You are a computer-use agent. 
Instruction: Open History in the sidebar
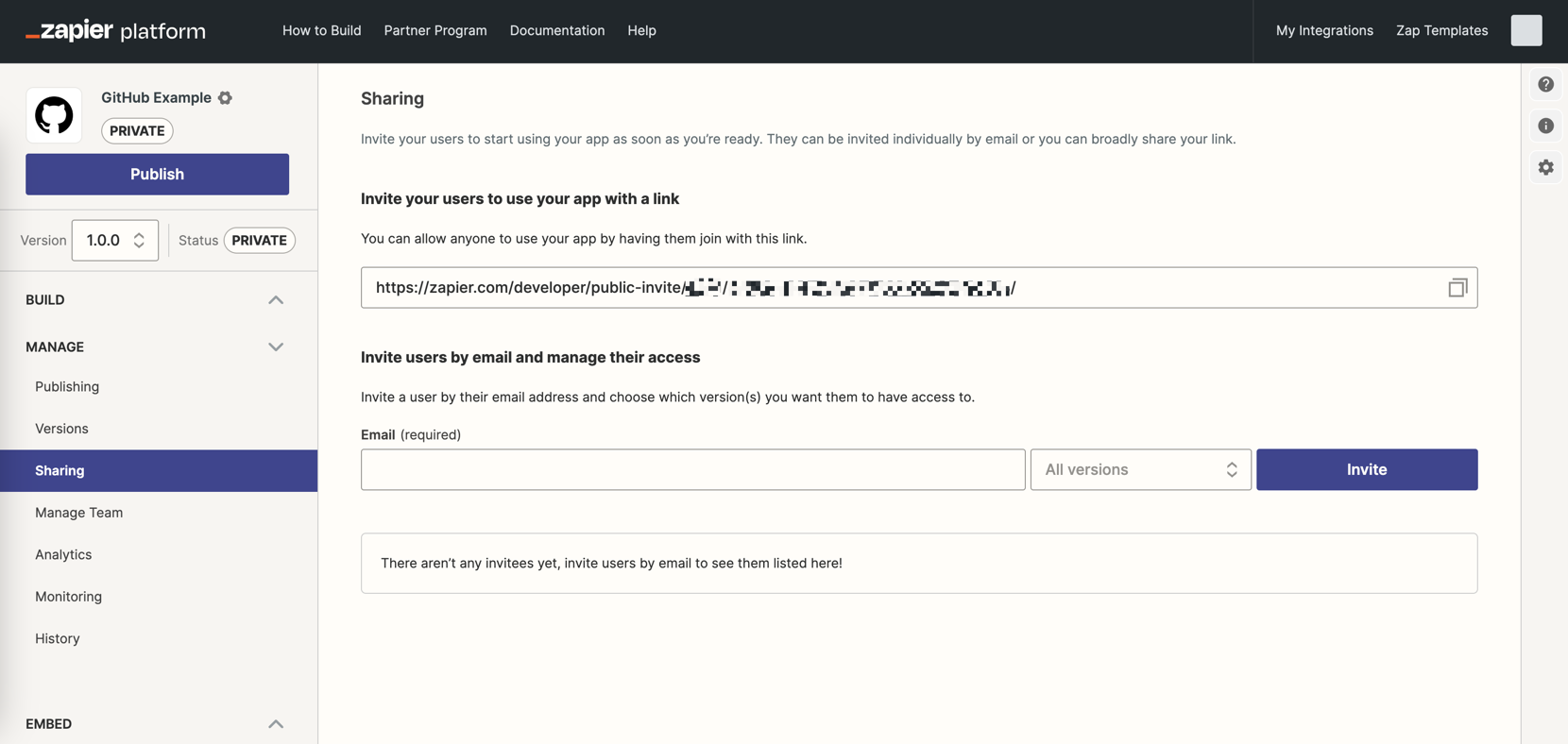pyautogui.click(x=58, y=638)
